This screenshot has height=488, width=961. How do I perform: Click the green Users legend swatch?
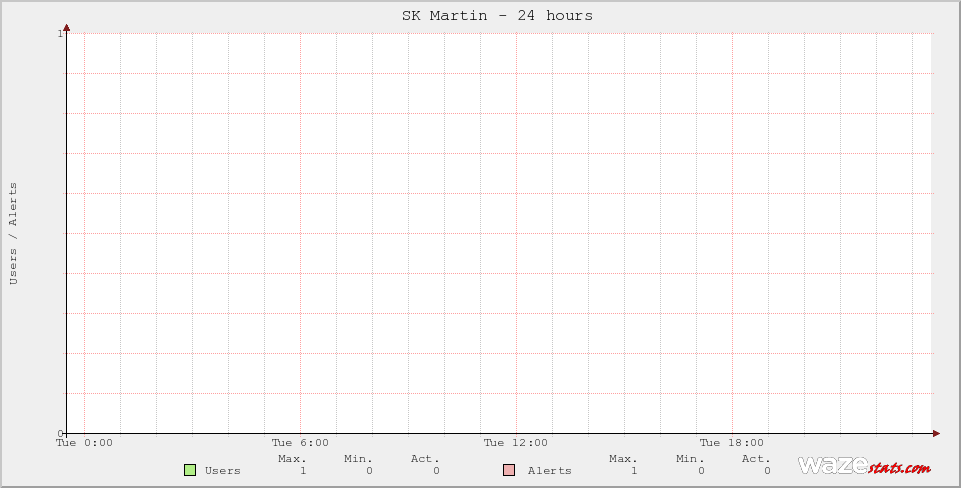[190, 470]
